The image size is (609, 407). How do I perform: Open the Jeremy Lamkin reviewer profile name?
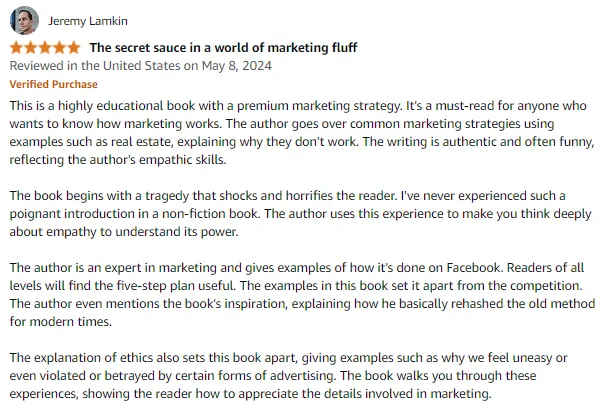[88, 21]
